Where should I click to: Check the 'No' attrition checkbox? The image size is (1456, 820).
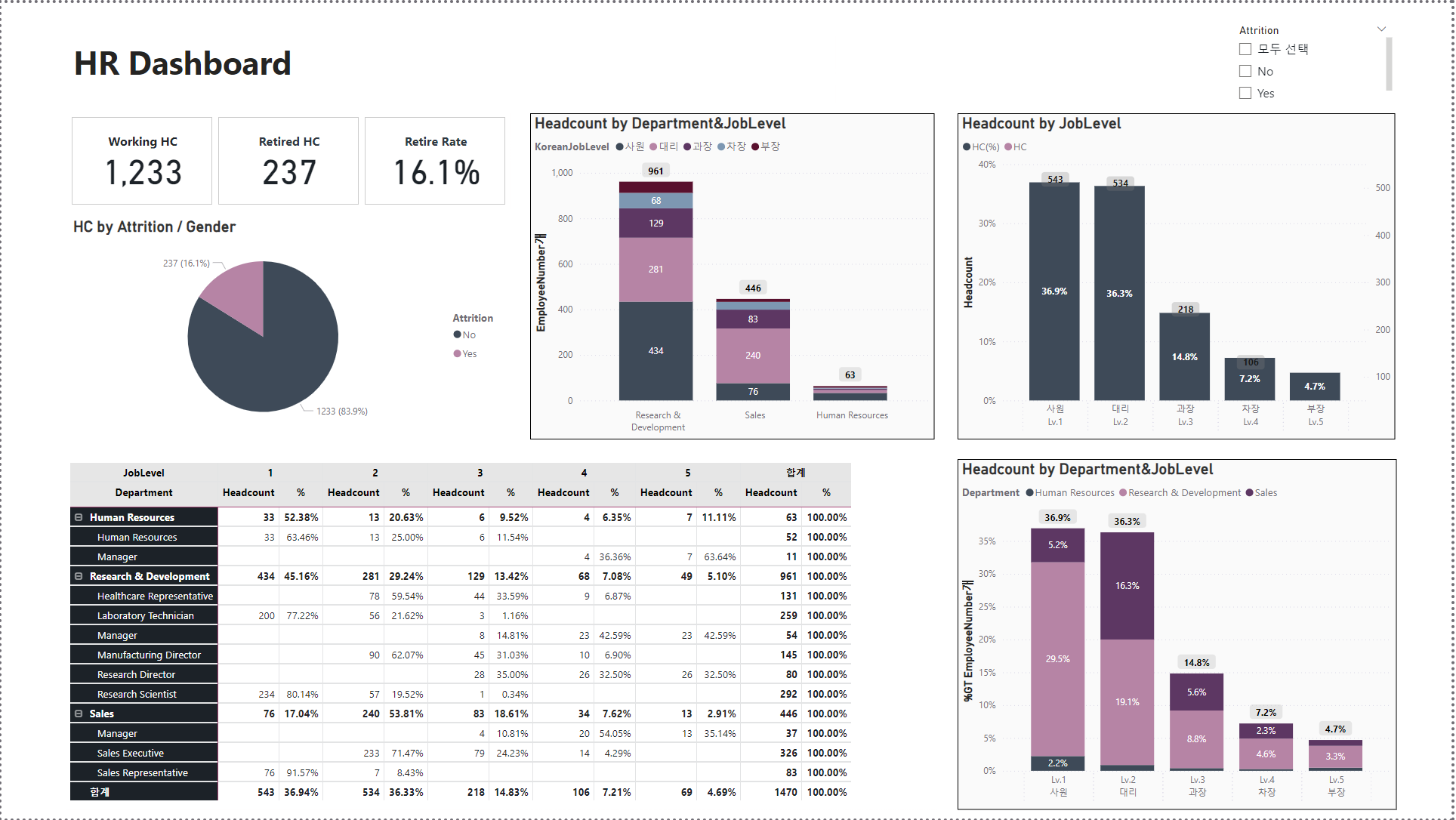click(1245, 72)
